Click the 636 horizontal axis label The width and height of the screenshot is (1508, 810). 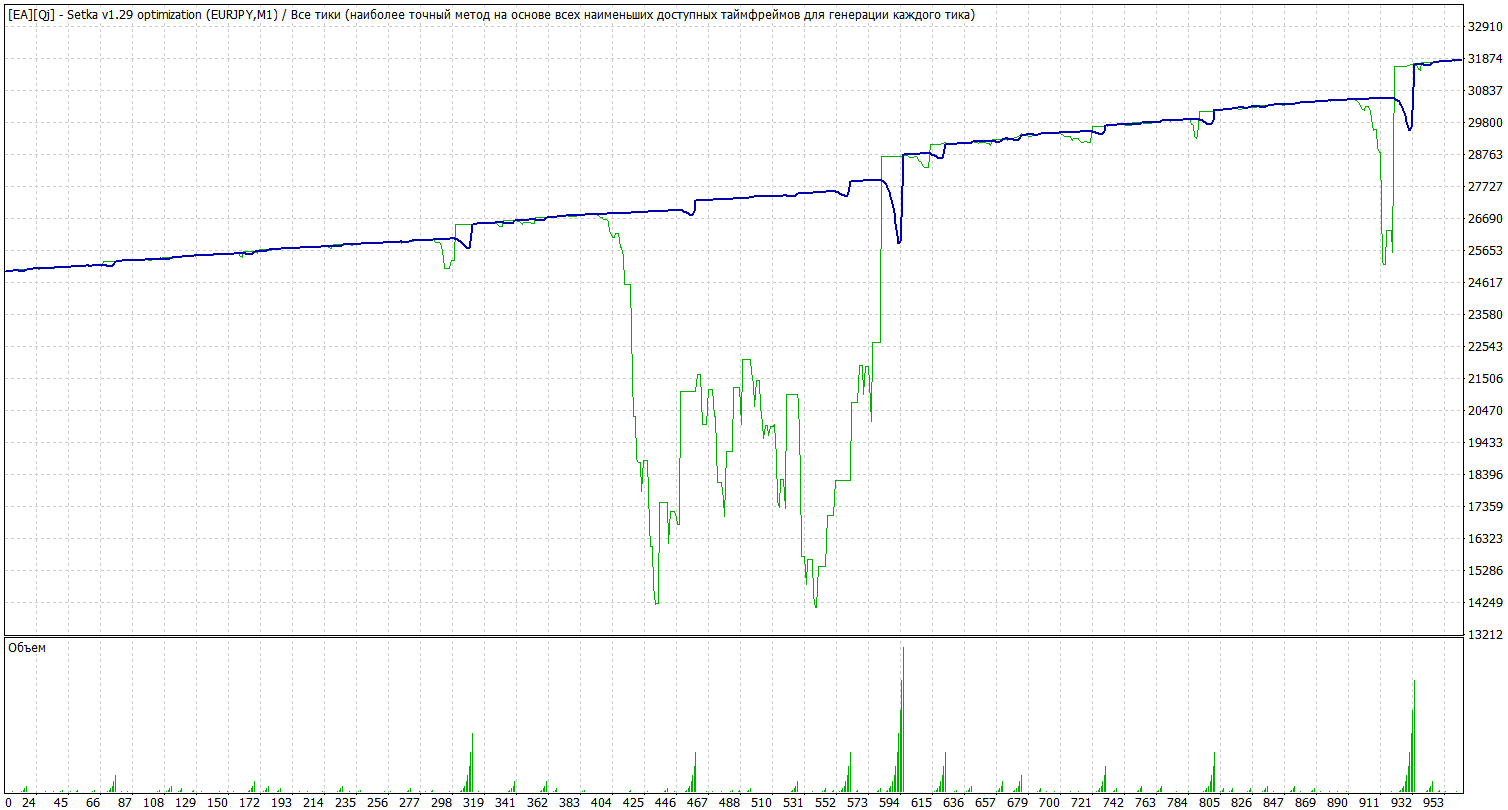point(953,802)
